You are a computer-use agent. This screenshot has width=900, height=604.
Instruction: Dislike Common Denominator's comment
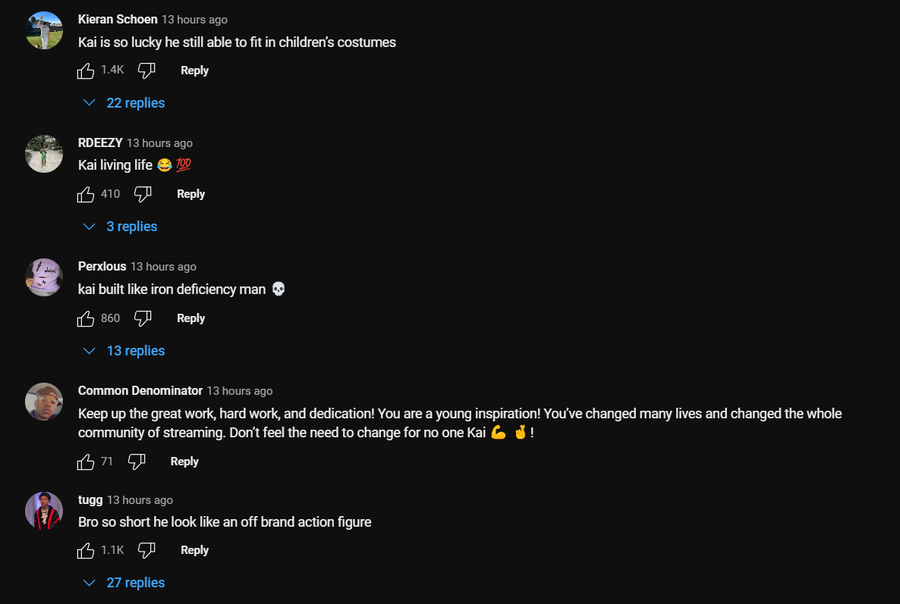point(137,461)
